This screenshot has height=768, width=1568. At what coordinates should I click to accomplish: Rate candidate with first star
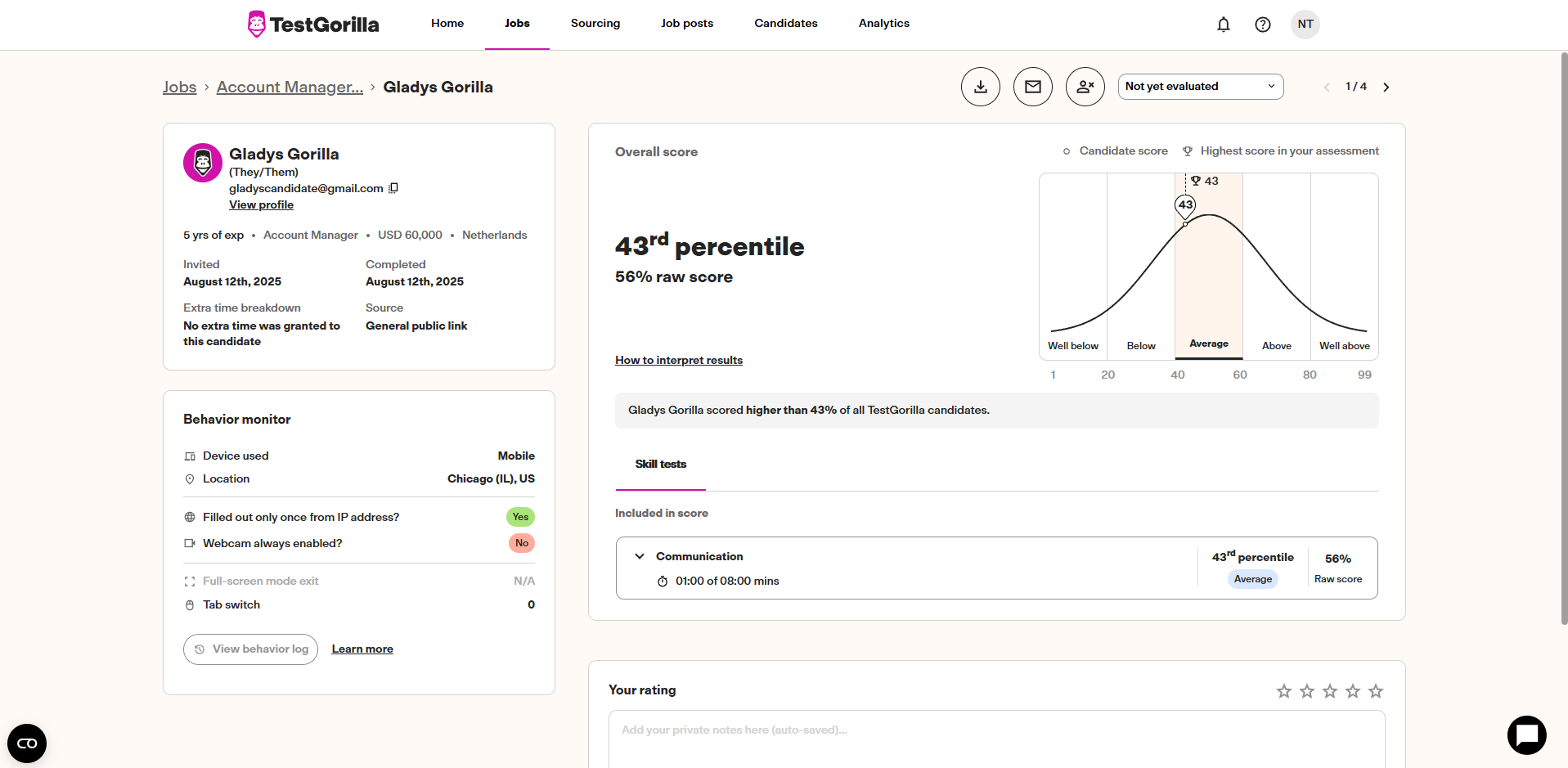(x=1283, y=691)
